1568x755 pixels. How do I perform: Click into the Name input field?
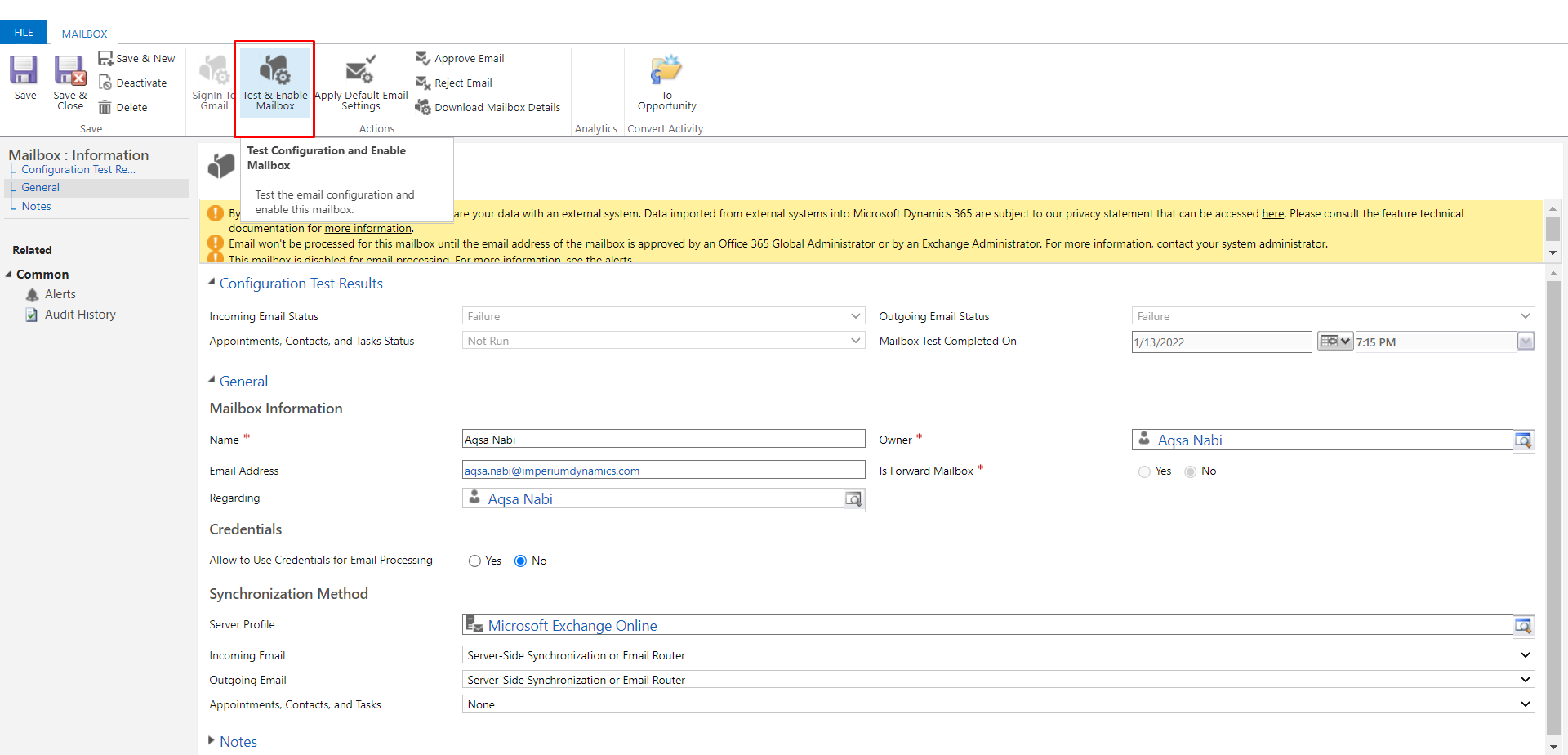tap(662, 440)
